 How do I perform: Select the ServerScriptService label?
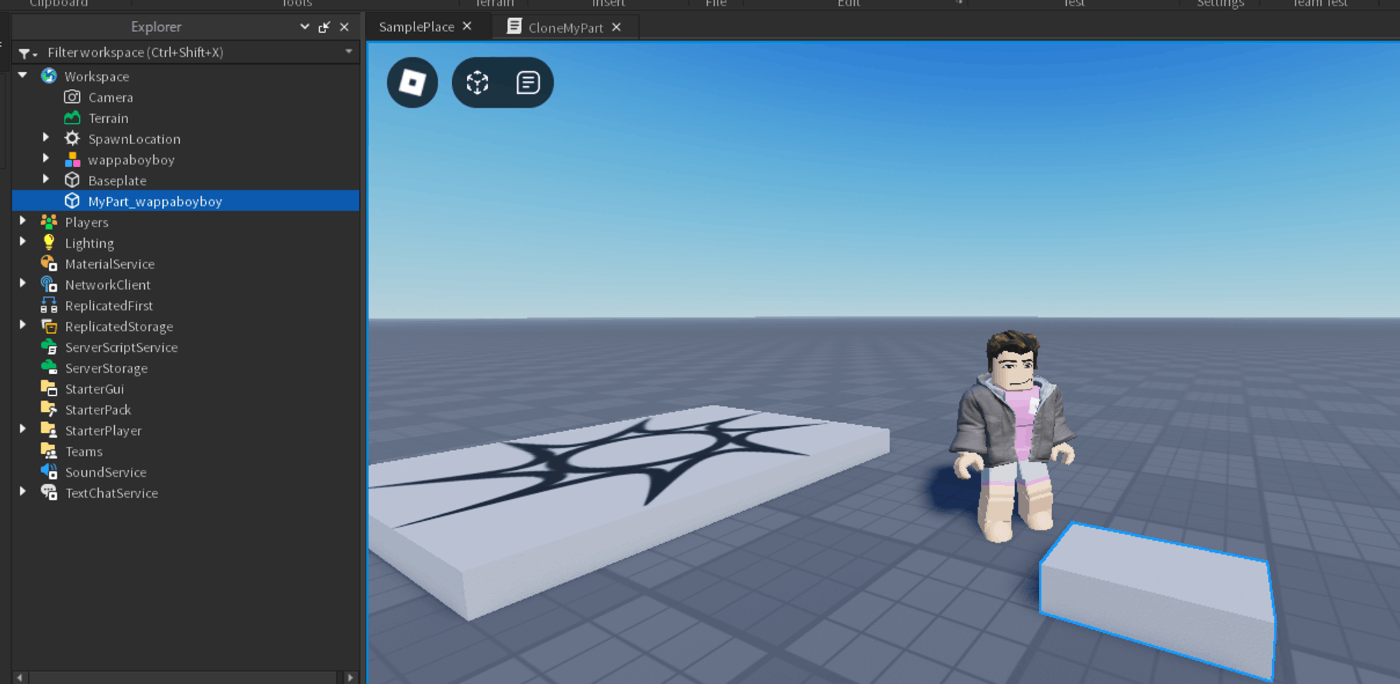coord(121,347)
